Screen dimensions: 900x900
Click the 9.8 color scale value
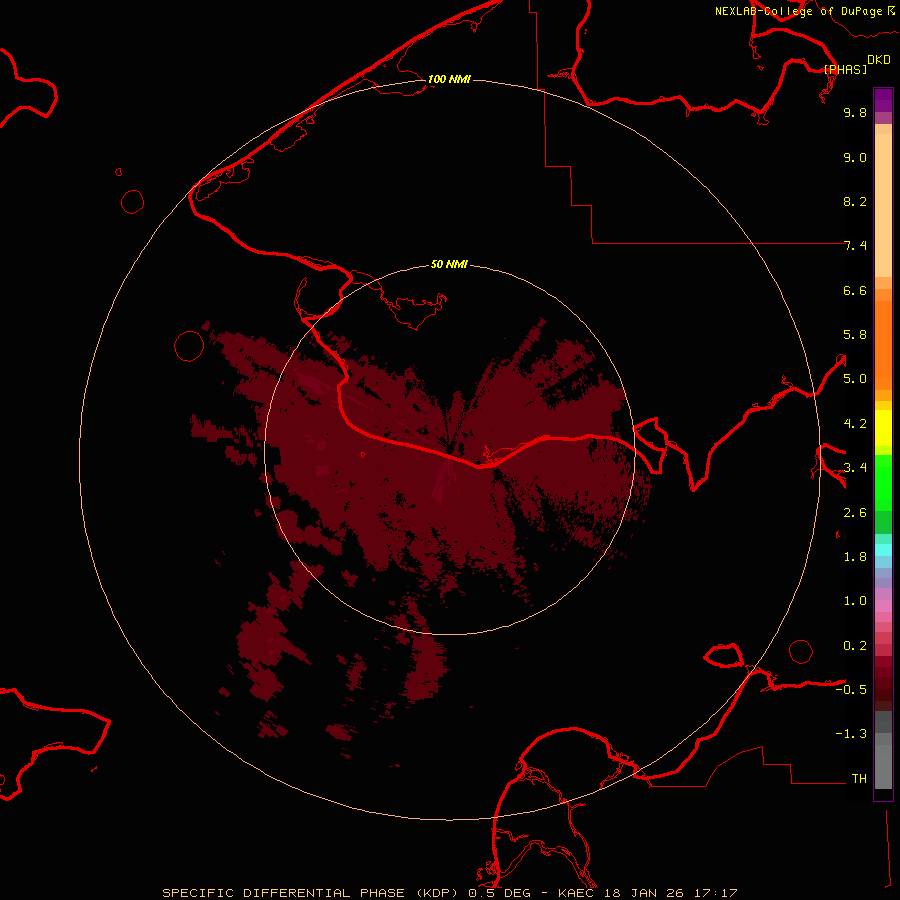click(855, 112)
